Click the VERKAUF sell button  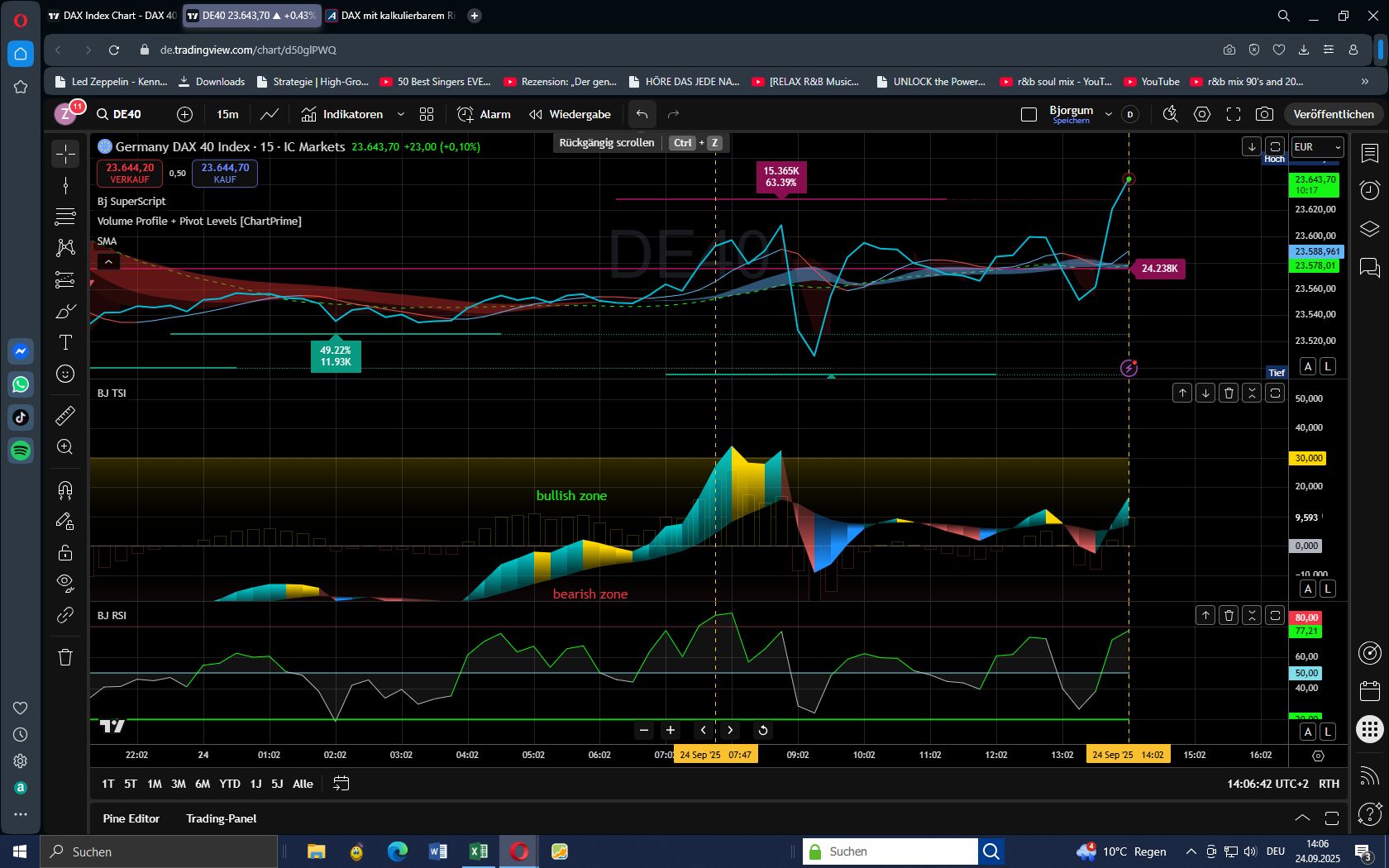click(128, 173)
